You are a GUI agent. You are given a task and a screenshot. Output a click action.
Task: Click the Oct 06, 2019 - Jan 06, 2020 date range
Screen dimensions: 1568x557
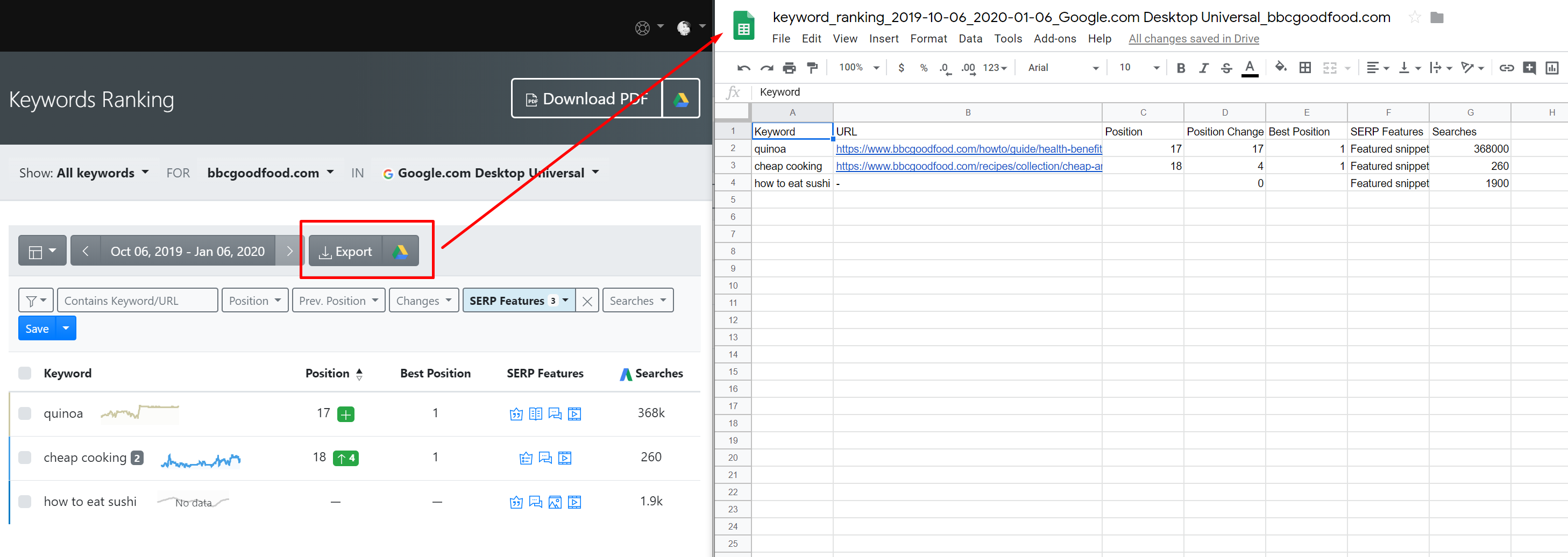tap(188, 251)
